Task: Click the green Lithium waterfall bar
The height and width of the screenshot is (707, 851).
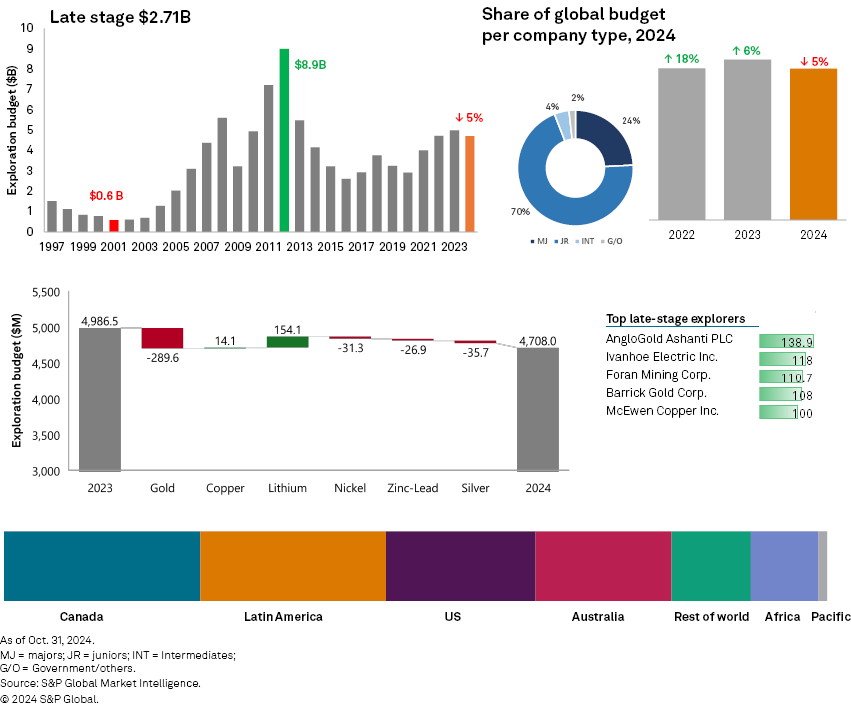Action: (x=288, y=342)
